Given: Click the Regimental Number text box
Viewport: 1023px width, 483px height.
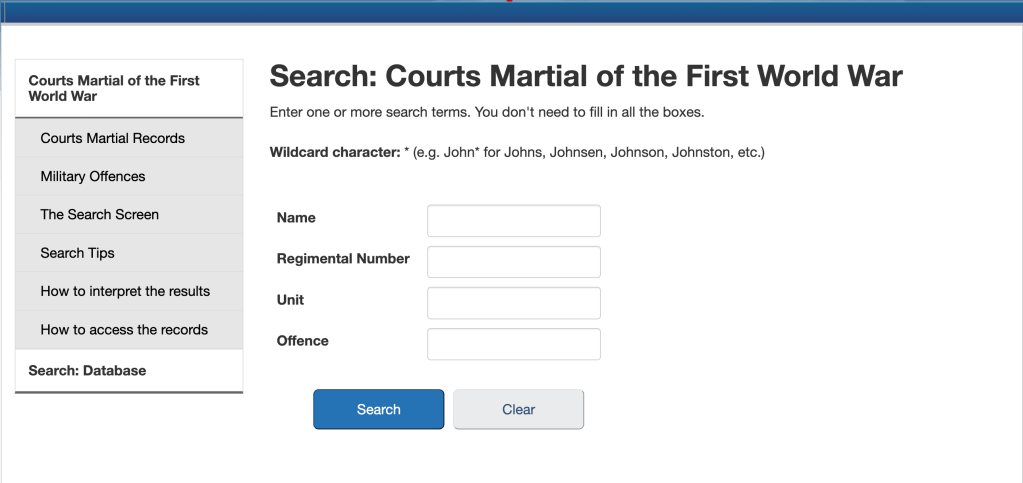Looking at the screenshot, I should pos(513,262).
